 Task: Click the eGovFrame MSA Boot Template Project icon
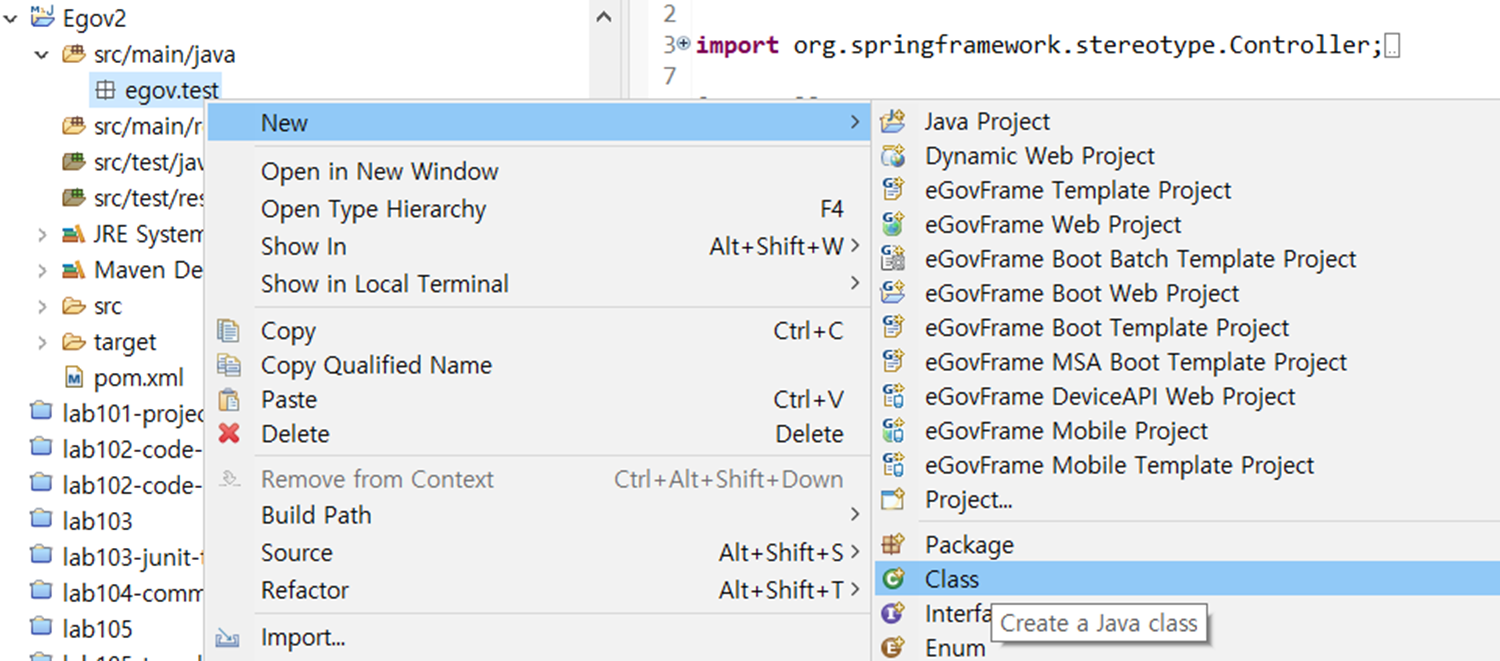point(892,362)
